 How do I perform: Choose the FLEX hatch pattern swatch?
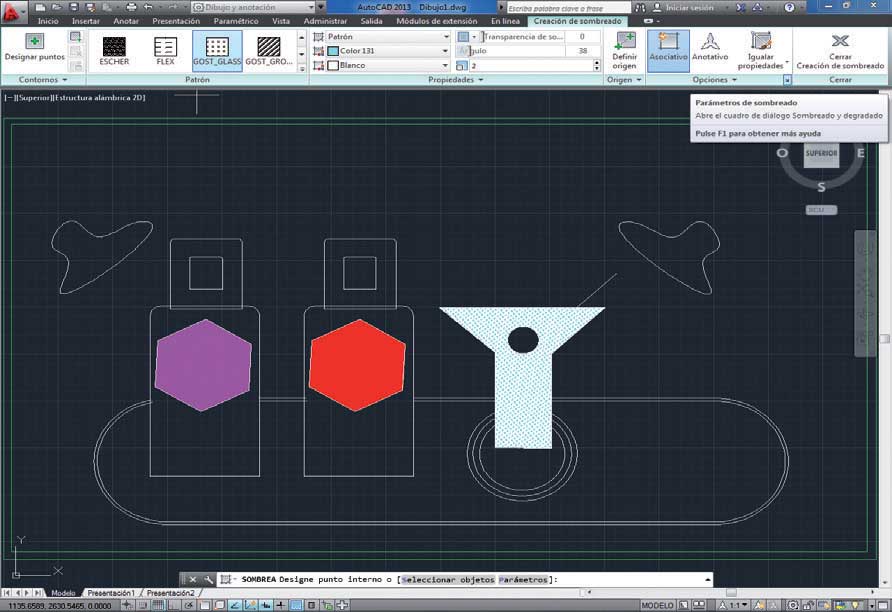click(165, 47)
